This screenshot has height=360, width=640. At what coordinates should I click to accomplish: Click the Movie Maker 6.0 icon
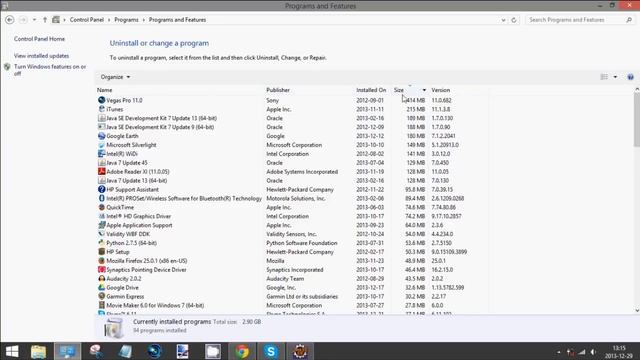(x=102, y=305)
